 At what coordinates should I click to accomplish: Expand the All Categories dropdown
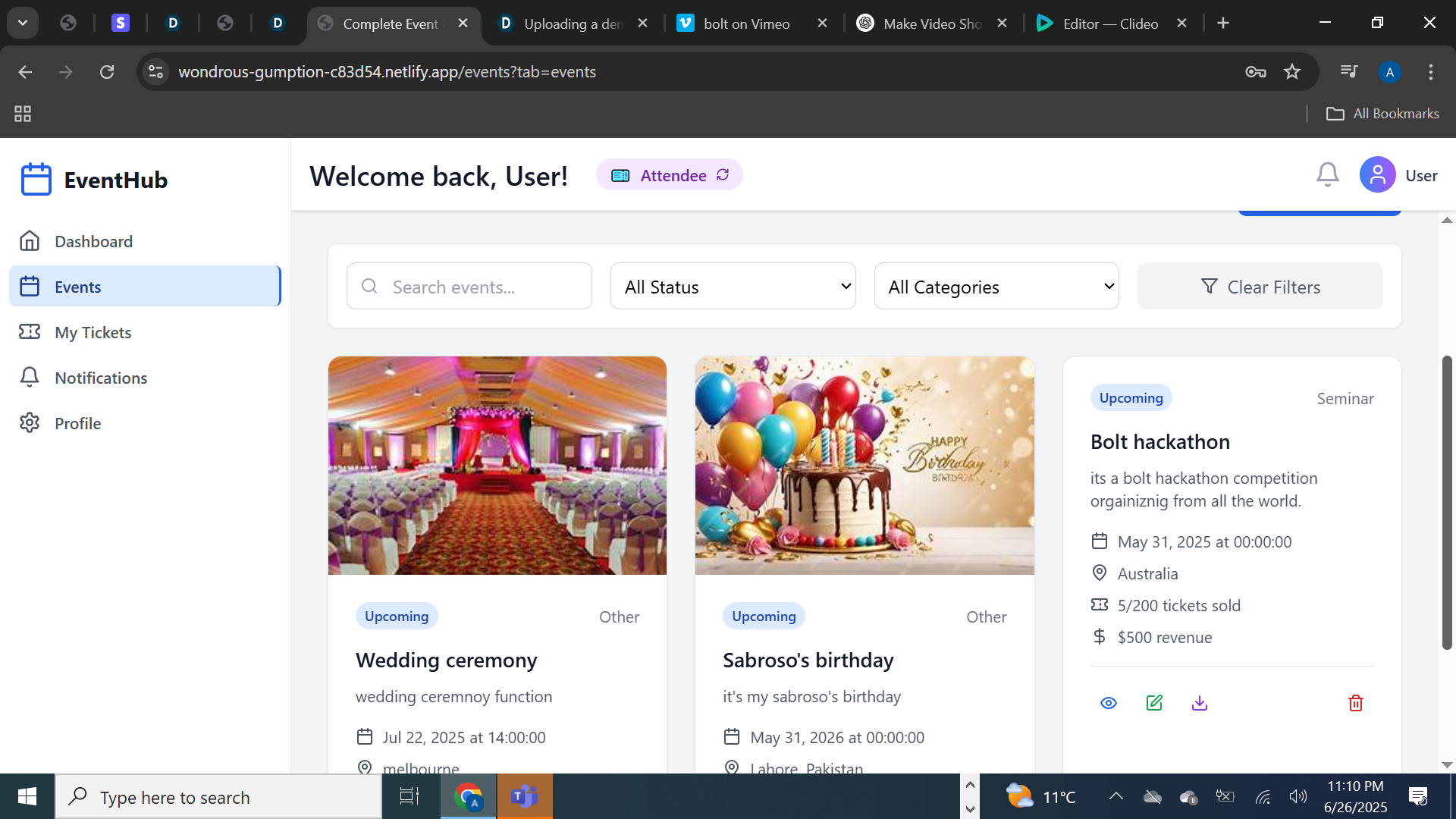pyautogui.click(x=996, y=287)
